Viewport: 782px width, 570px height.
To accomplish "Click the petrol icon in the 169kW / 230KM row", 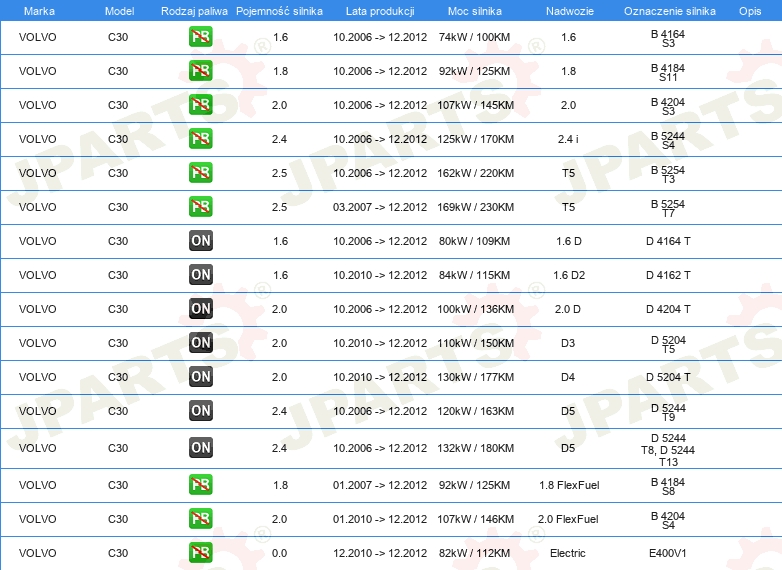I will point(200,206).
